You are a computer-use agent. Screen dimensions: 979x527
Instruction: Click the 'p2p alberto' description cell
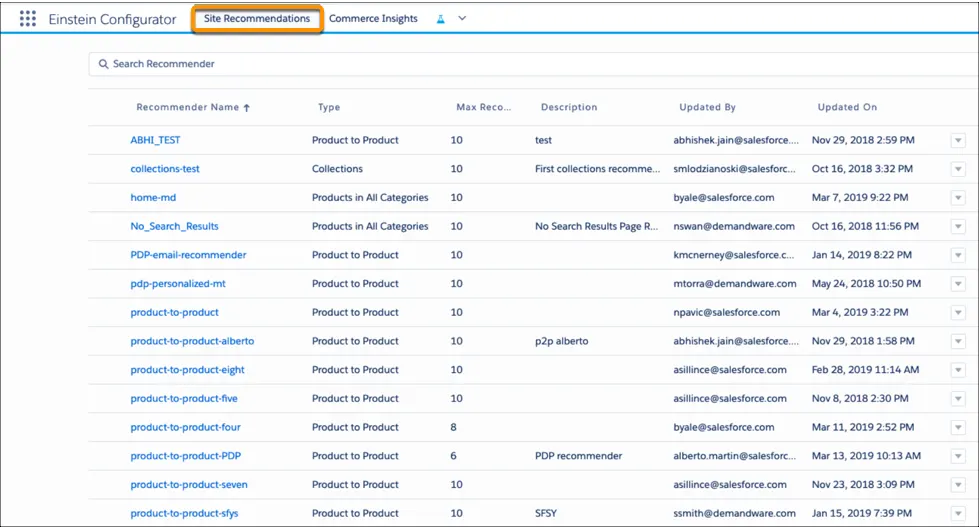click(x=561, y=341)
